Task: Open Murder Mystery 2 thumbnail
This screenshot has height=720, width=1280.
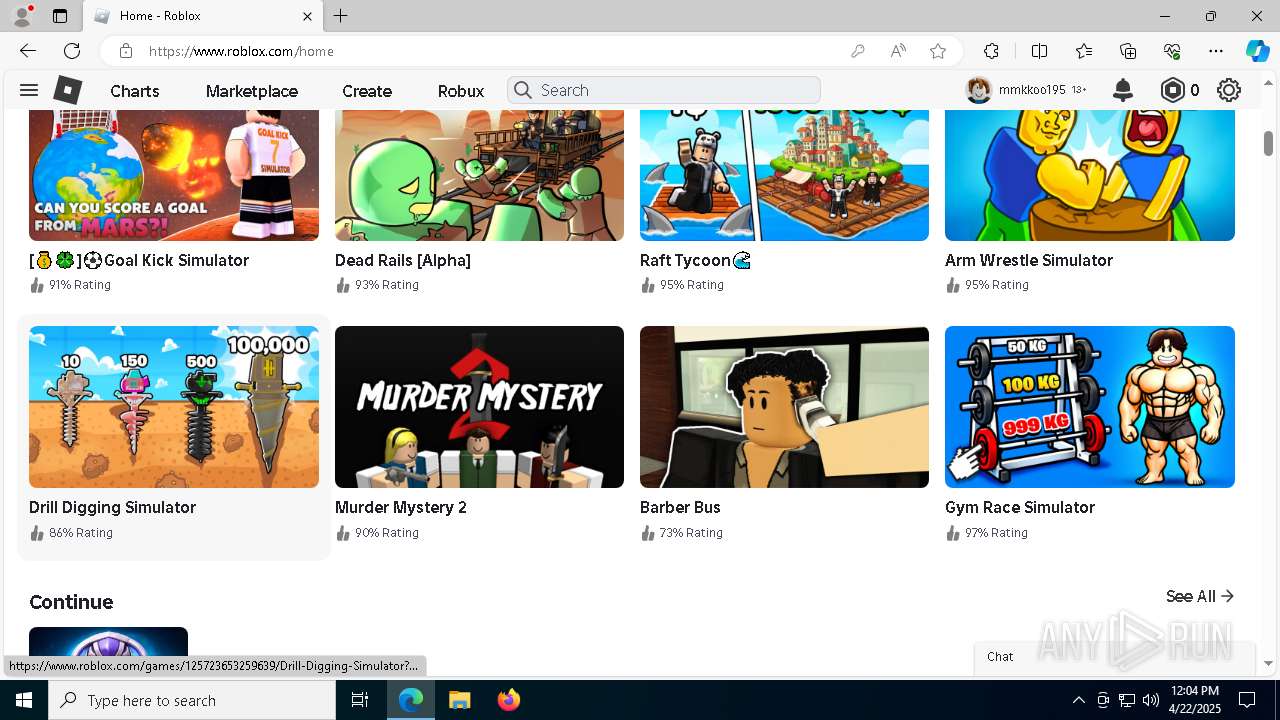Action: pyautogui.click(x=479, y=407)
